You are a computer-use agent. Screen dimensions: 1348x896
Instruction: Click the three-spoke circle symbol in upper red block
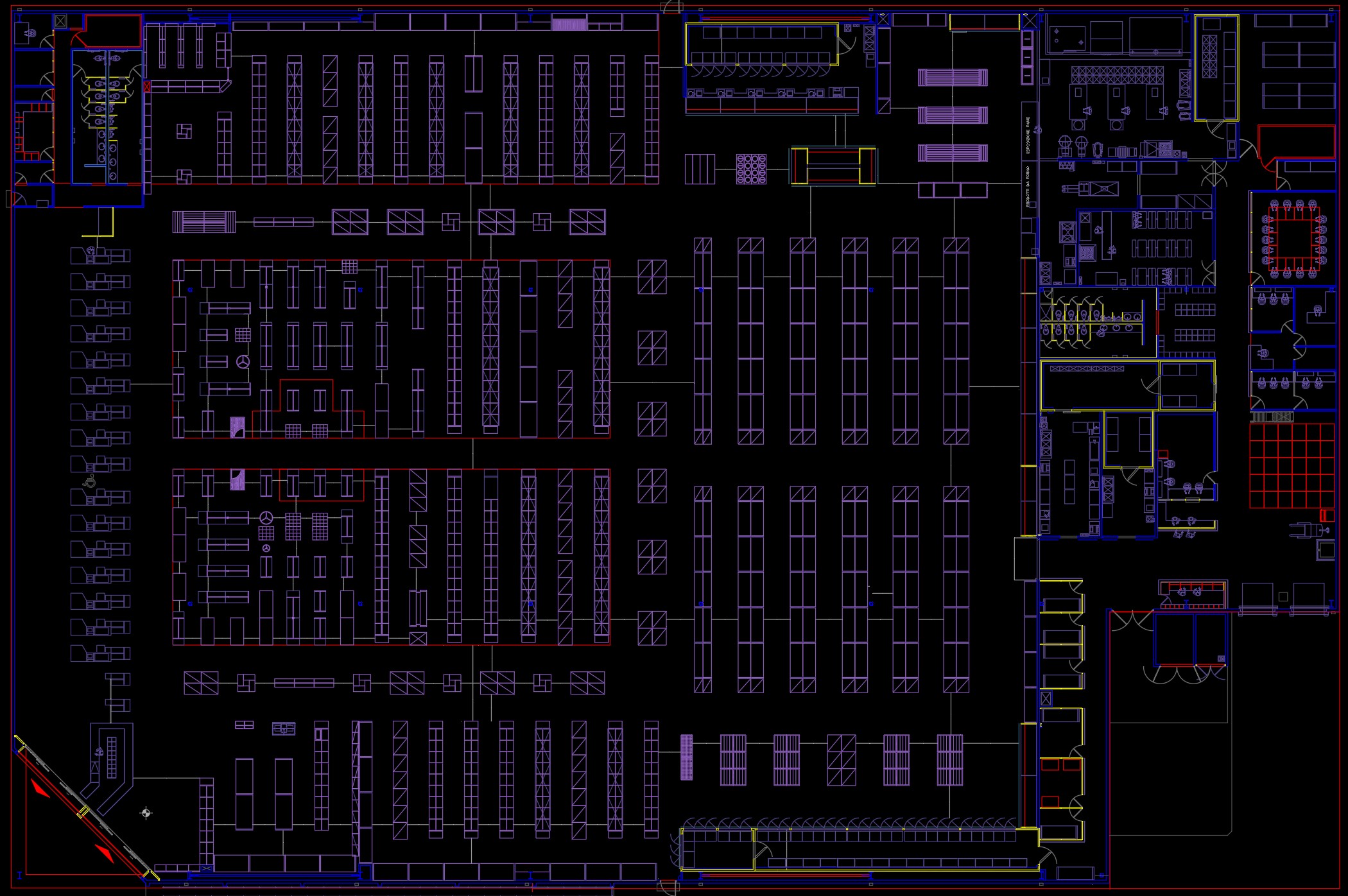pos(243,362)
